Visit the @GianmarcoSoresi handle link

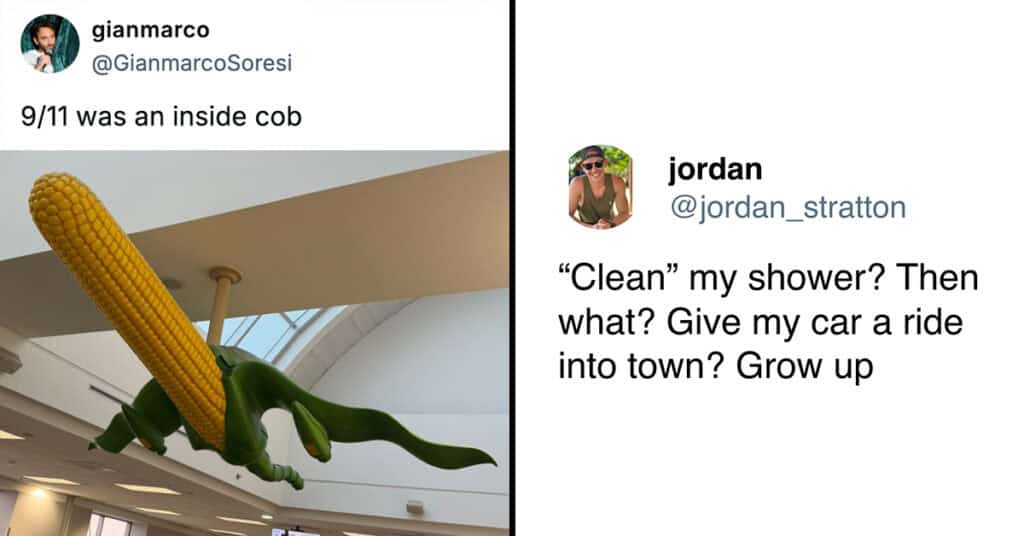pyautogui.click(x=192, y=63)
